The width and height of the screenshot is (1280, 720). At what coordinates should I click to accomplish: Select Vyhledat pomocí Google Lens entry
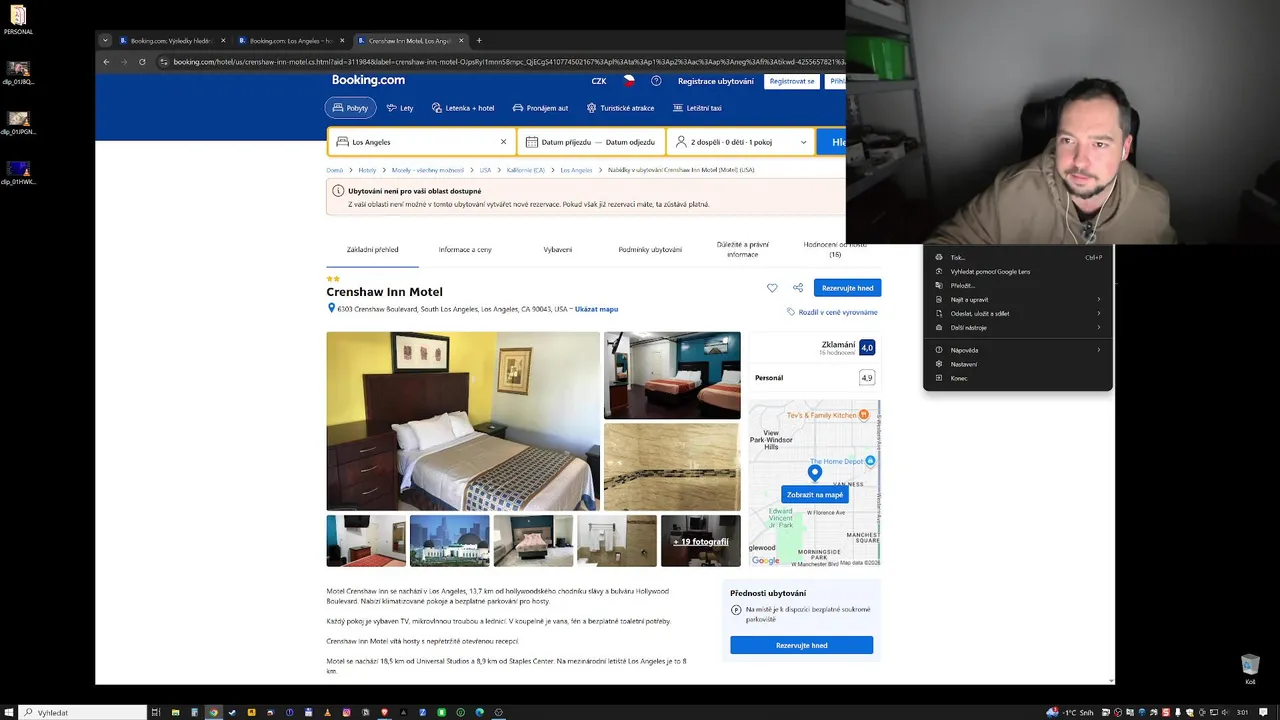1017,271
